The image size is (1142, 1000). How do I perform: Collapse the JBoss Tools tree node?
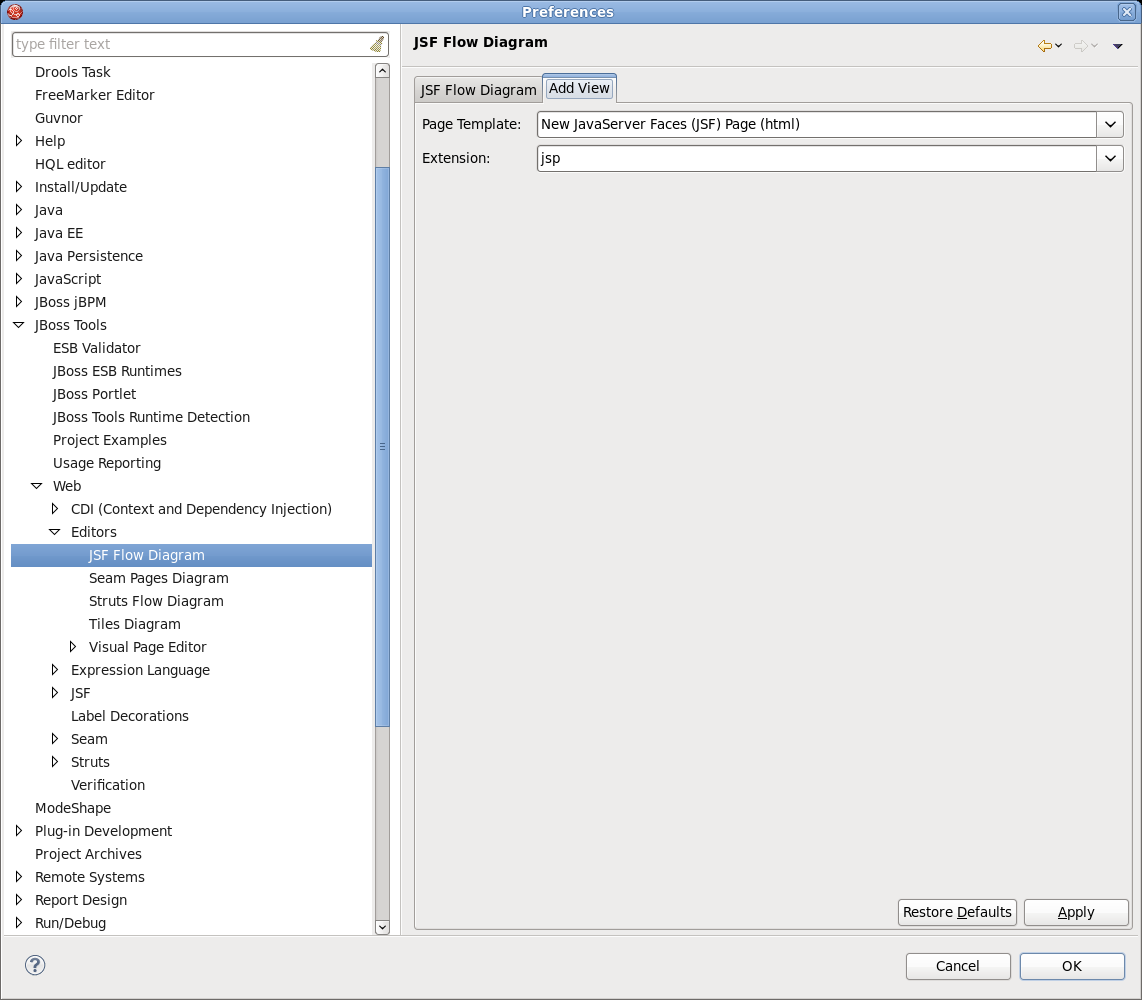coord(19,325)
